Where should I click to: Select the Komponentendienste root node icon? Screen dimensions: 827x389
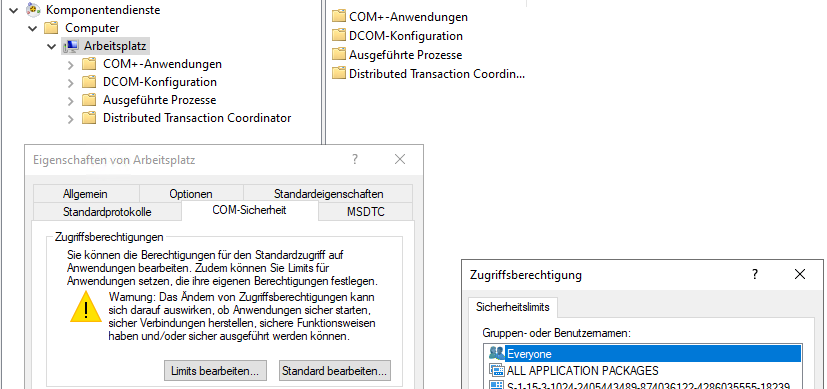(33, 9)
